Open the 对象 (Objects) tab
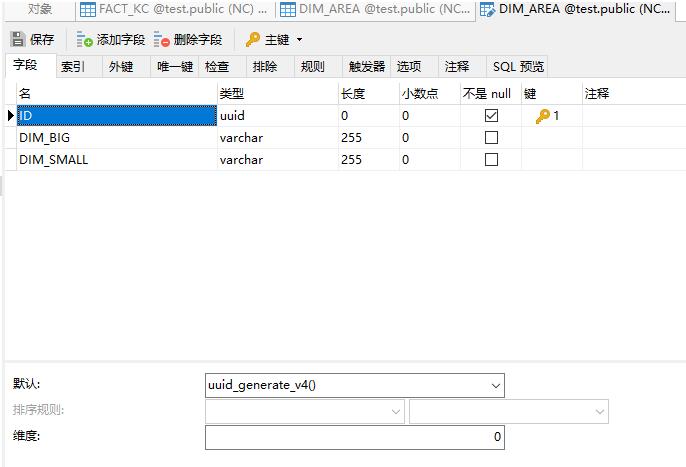 (40, 10)
